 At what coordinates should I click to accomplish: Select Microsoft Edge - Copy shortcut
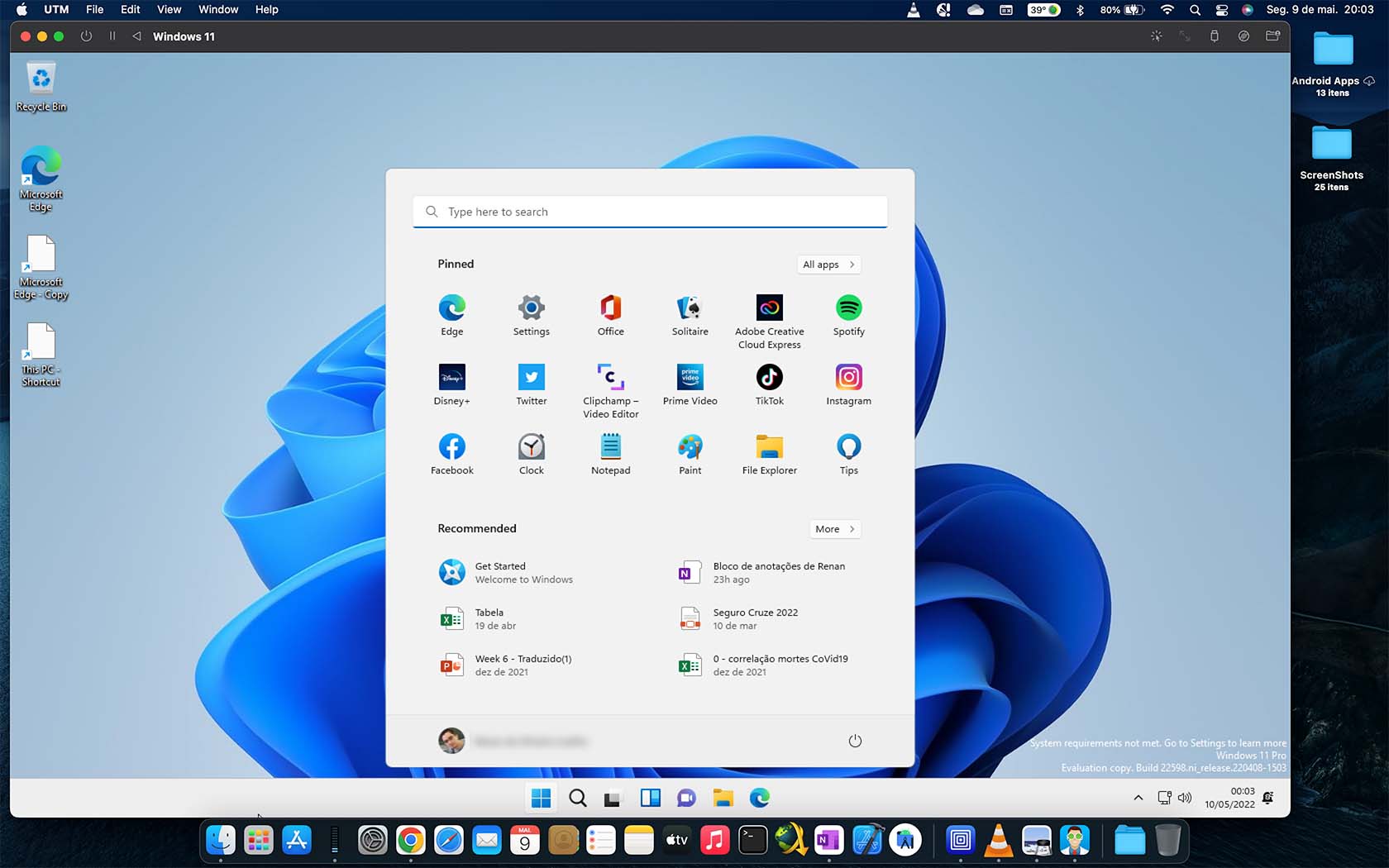[41, 268]
